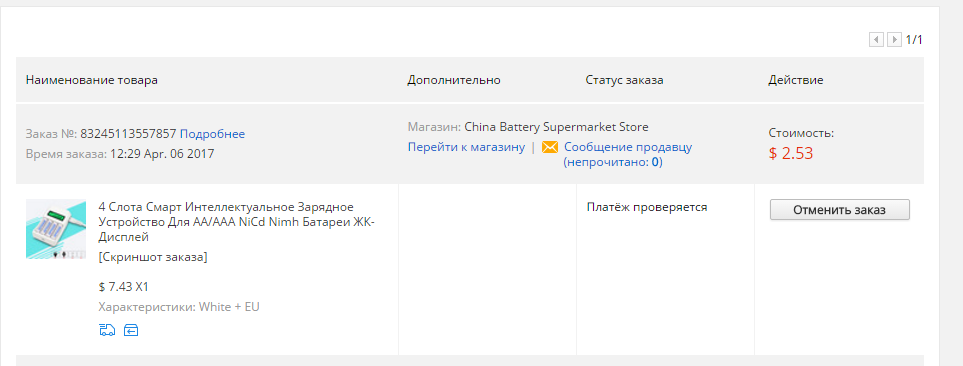The height and width of the screenshot is (366, 963).
Task: Select order number 83245113557857
Action: [128, 134]
